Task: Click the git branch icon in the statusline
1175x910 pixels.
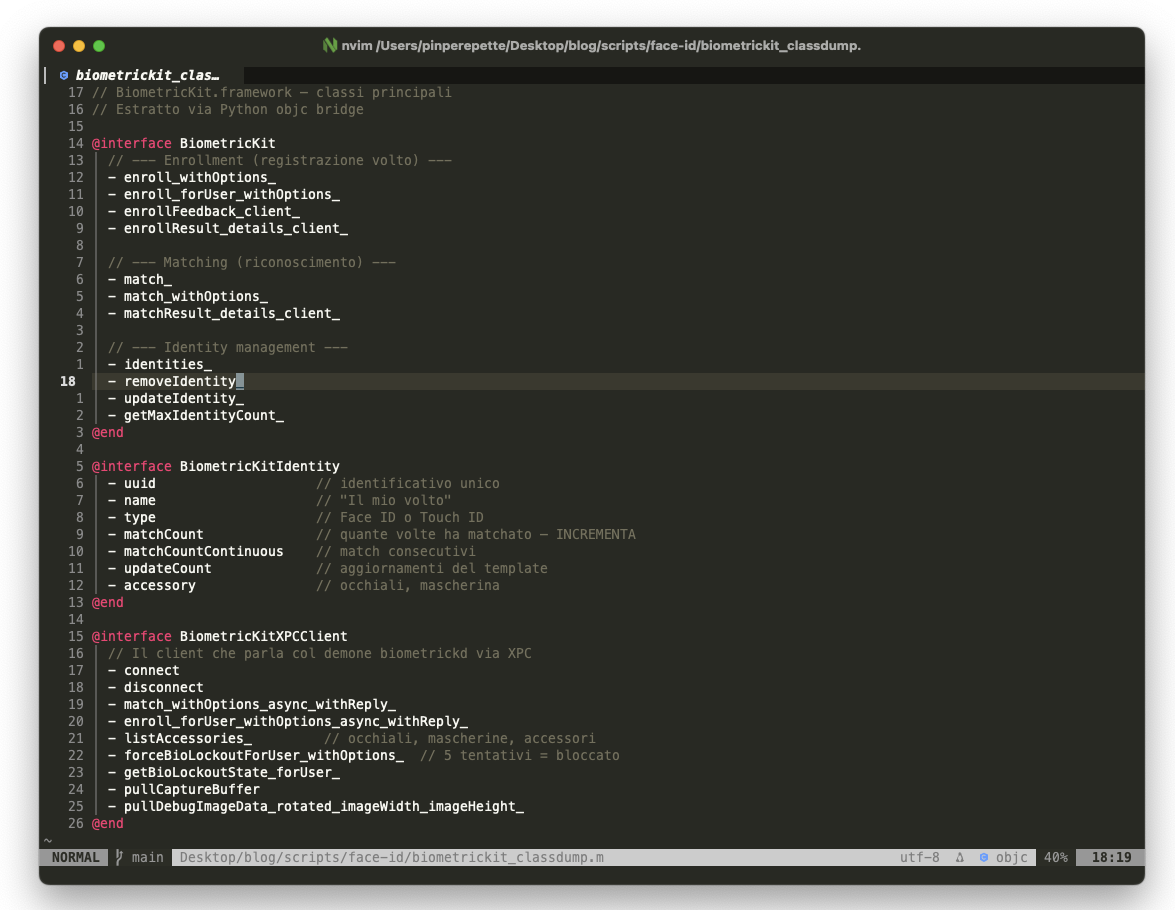Action: click(119, 857)
